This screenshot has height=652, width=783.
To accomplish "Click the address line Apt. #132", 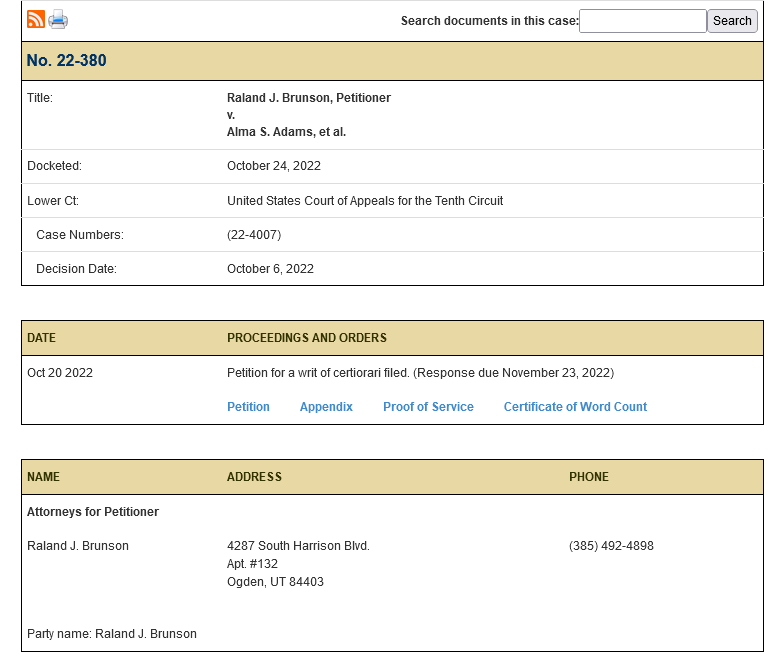I will click(x=252, y=564).
